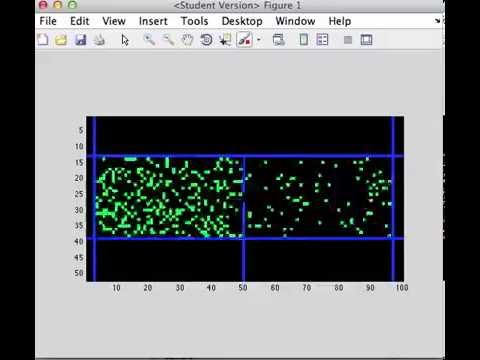This screenshot has height=360, width=480.
Task: Select the Pan hand tool
Action: pos(187,40)
